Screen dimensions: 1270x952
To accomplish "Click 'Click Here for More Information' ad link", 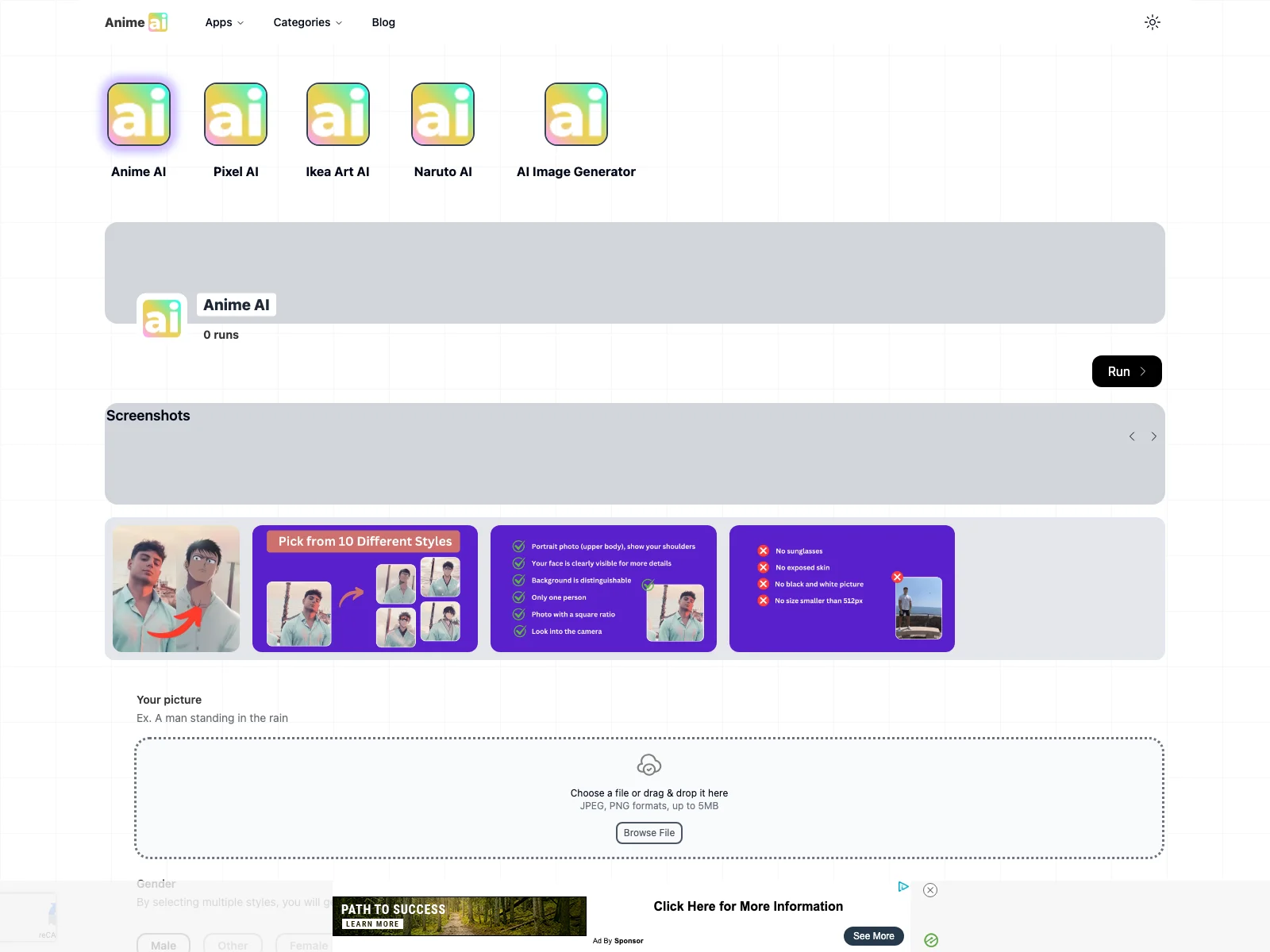I will click(749, 906).
